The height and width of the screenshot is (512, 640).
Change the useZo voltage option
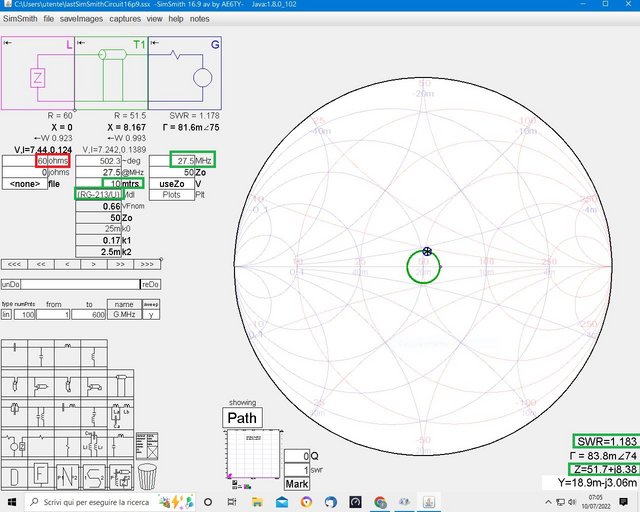(x=172, y=184)
